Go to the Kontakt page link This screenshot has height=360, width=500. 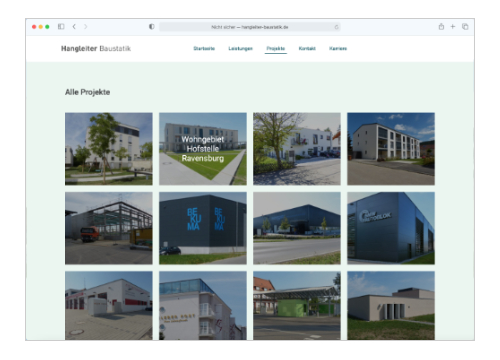point(307,49)
